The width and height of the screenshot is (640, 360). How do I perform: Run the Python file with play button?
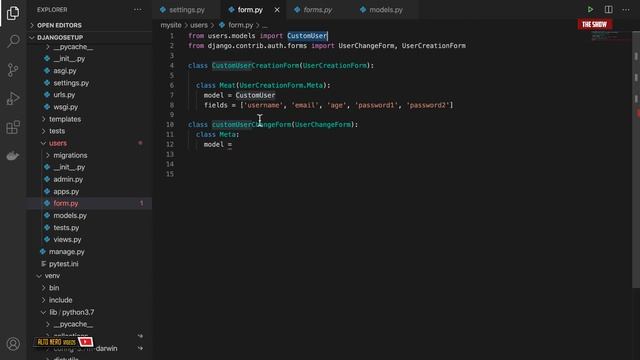[x=590, y=9]
